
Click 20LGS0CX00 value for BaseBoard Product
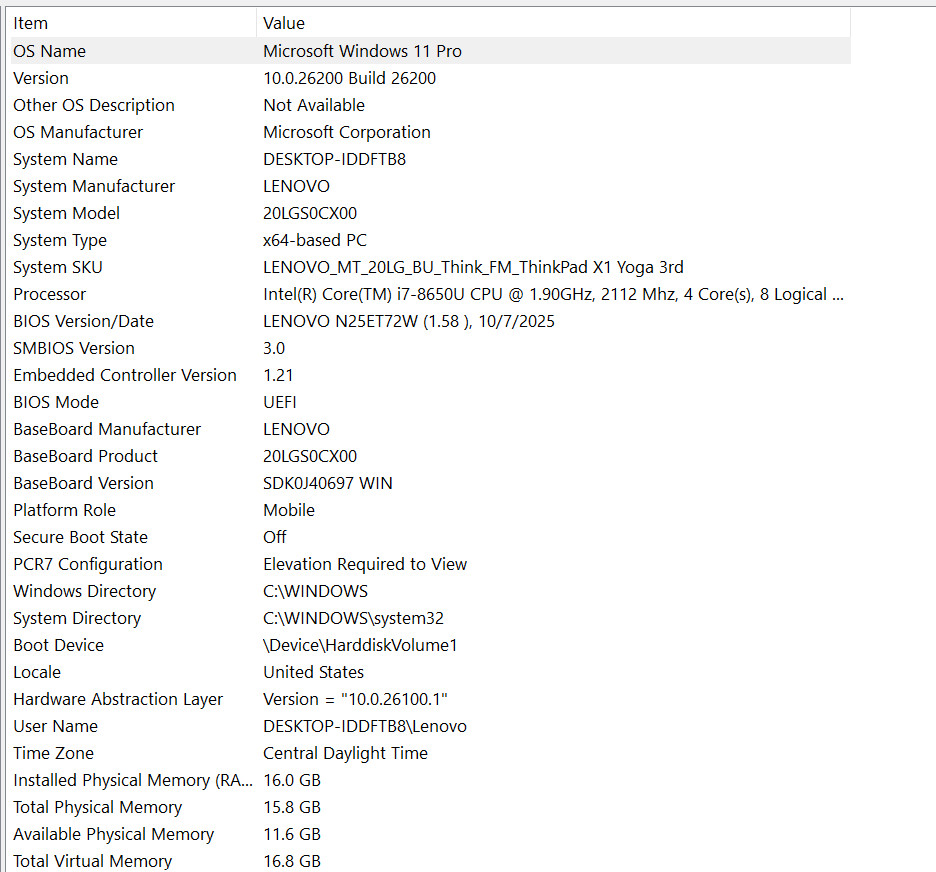(x=310, y=456)
